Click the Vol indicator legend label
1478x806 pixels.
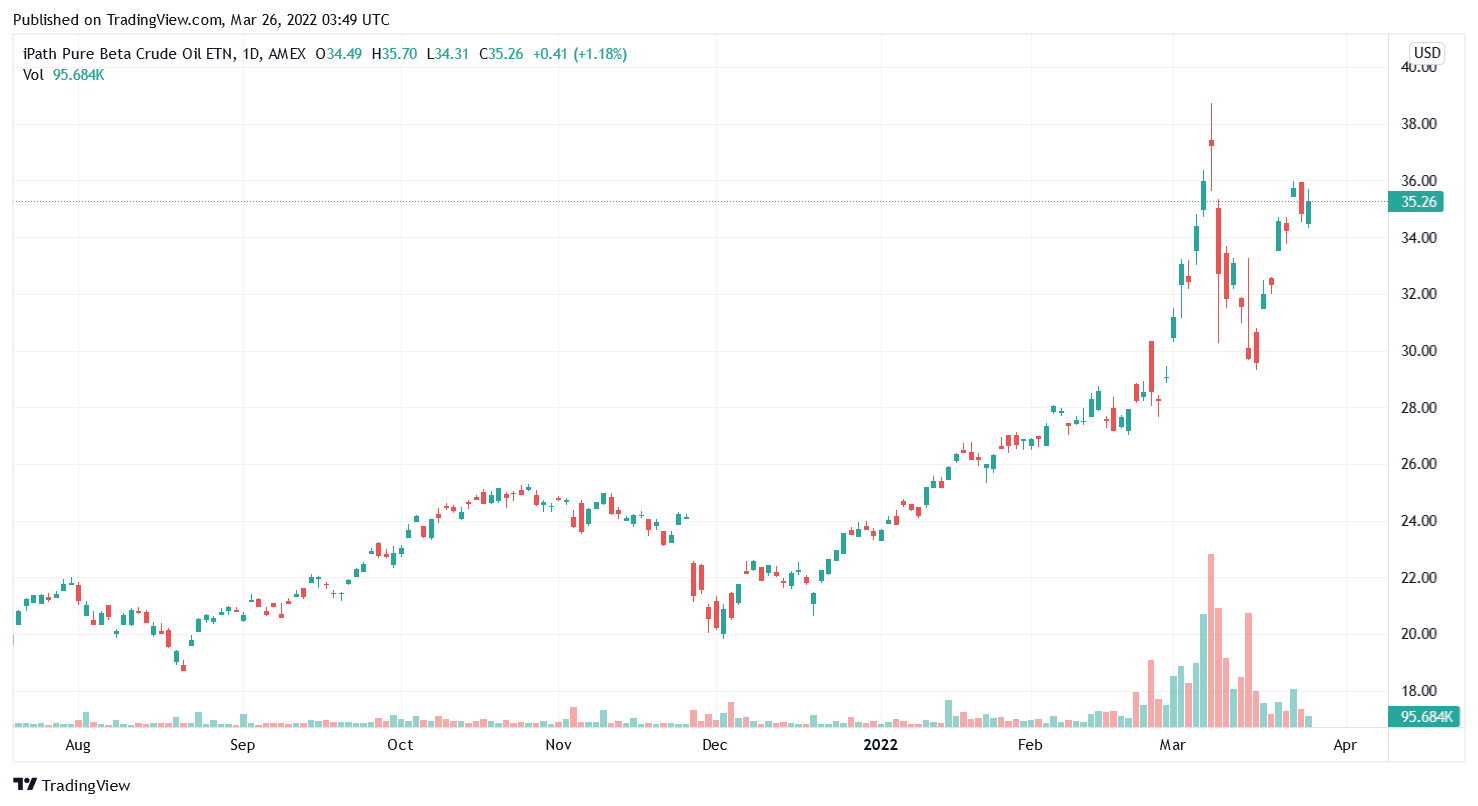tap(32, 74)
